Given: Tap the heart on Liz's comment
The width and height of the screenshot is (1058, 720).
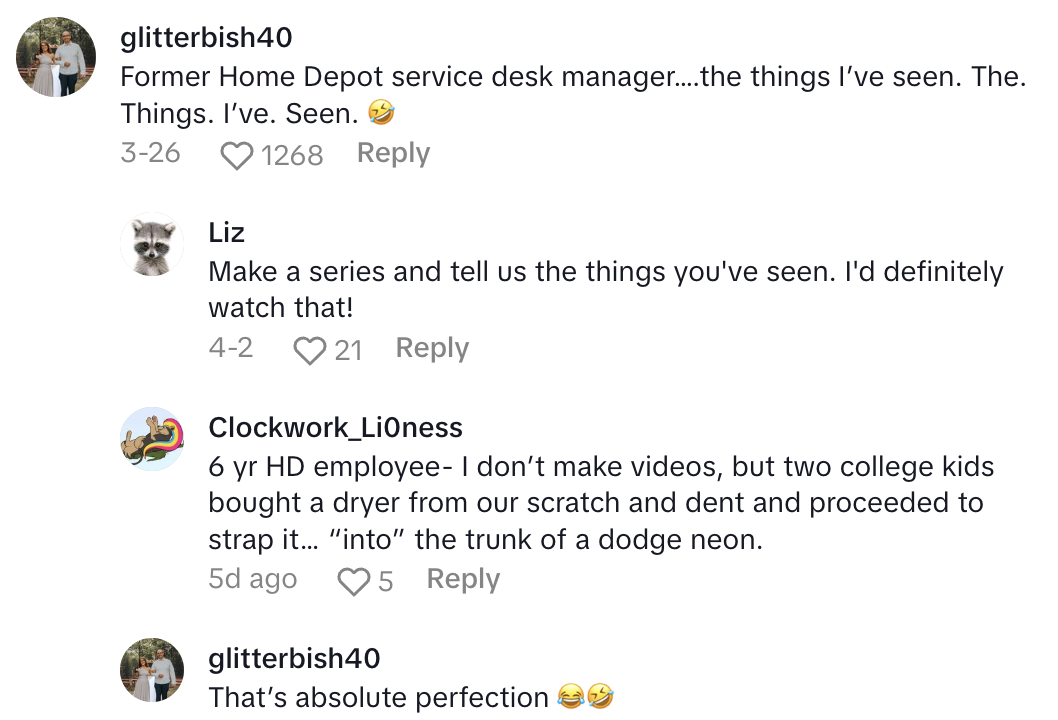Looking at the screenshot, I should (x=310, y=349).
